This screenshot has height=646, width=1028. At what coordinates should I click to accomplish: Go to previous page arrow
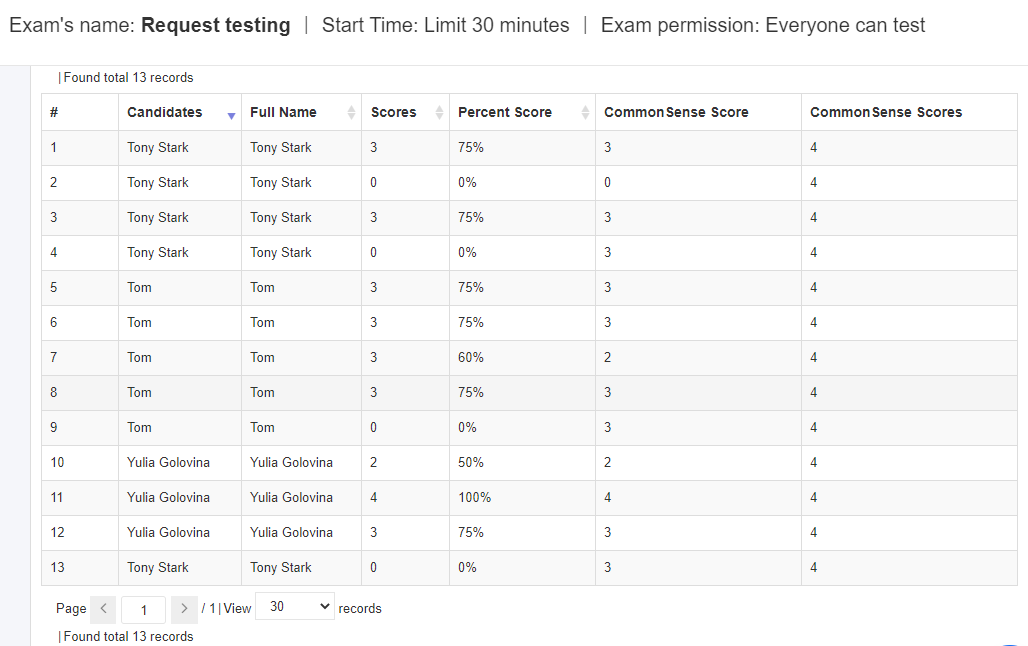pos(104,609)
